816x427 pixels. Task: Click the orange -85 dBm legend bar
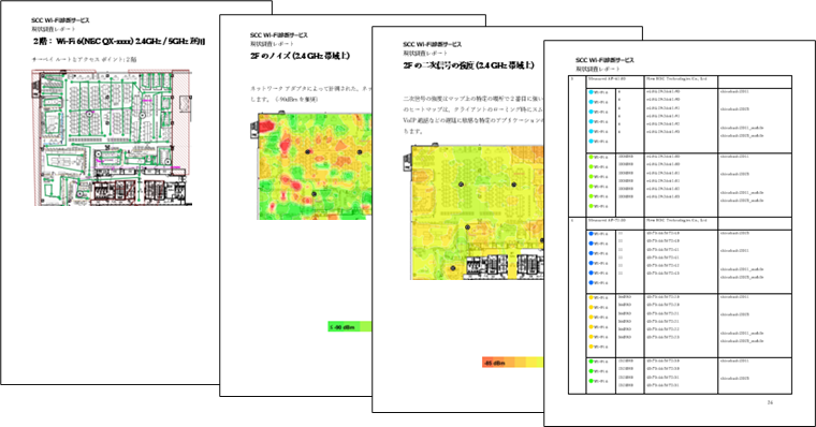click(510, 363)
